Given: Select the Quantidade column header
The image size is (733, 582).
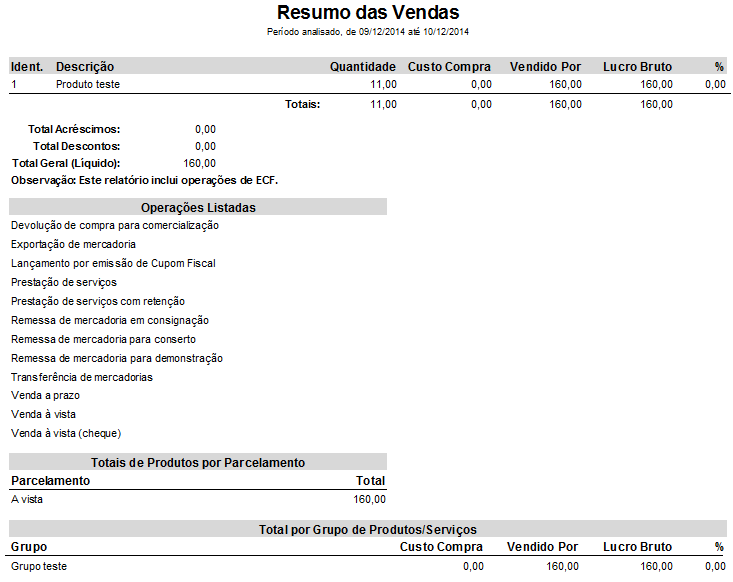Looking at the screenshot, I should 363,67.
